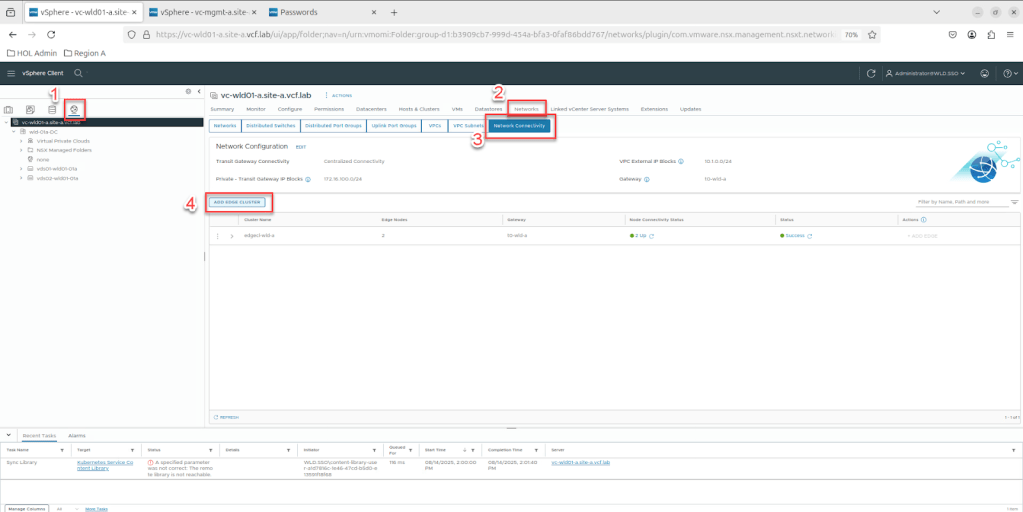Screen dimensions: 1023x512
Task: Click the Add Edge Cluster button
Action: pos(236,202)
